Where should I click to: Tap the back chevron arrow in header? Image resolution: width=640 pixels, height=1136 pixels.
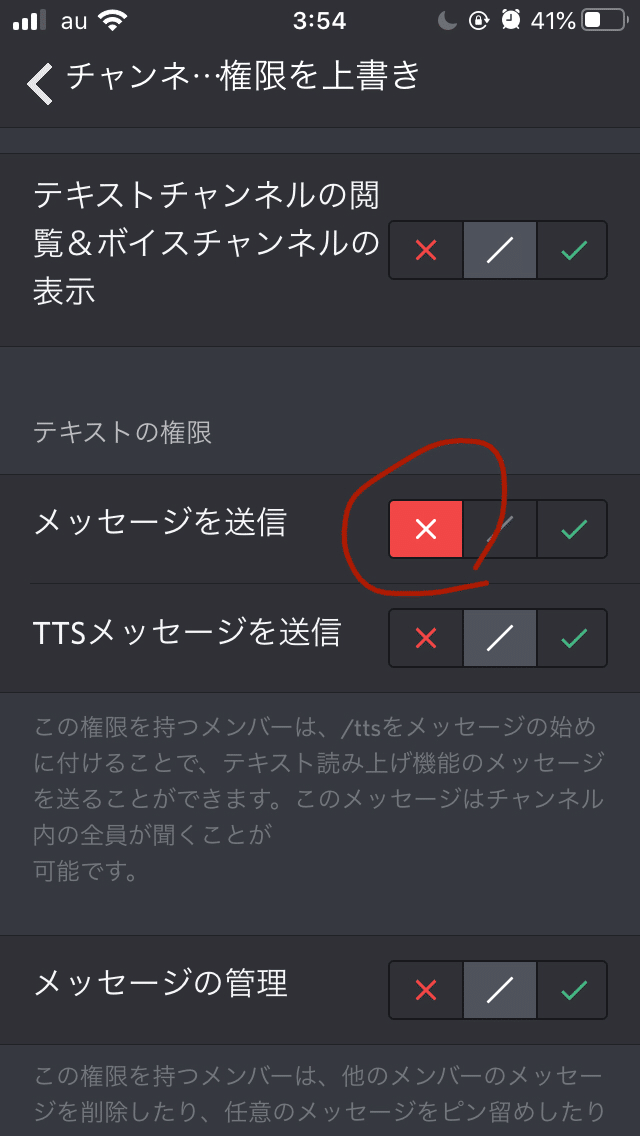pos(41,83)
